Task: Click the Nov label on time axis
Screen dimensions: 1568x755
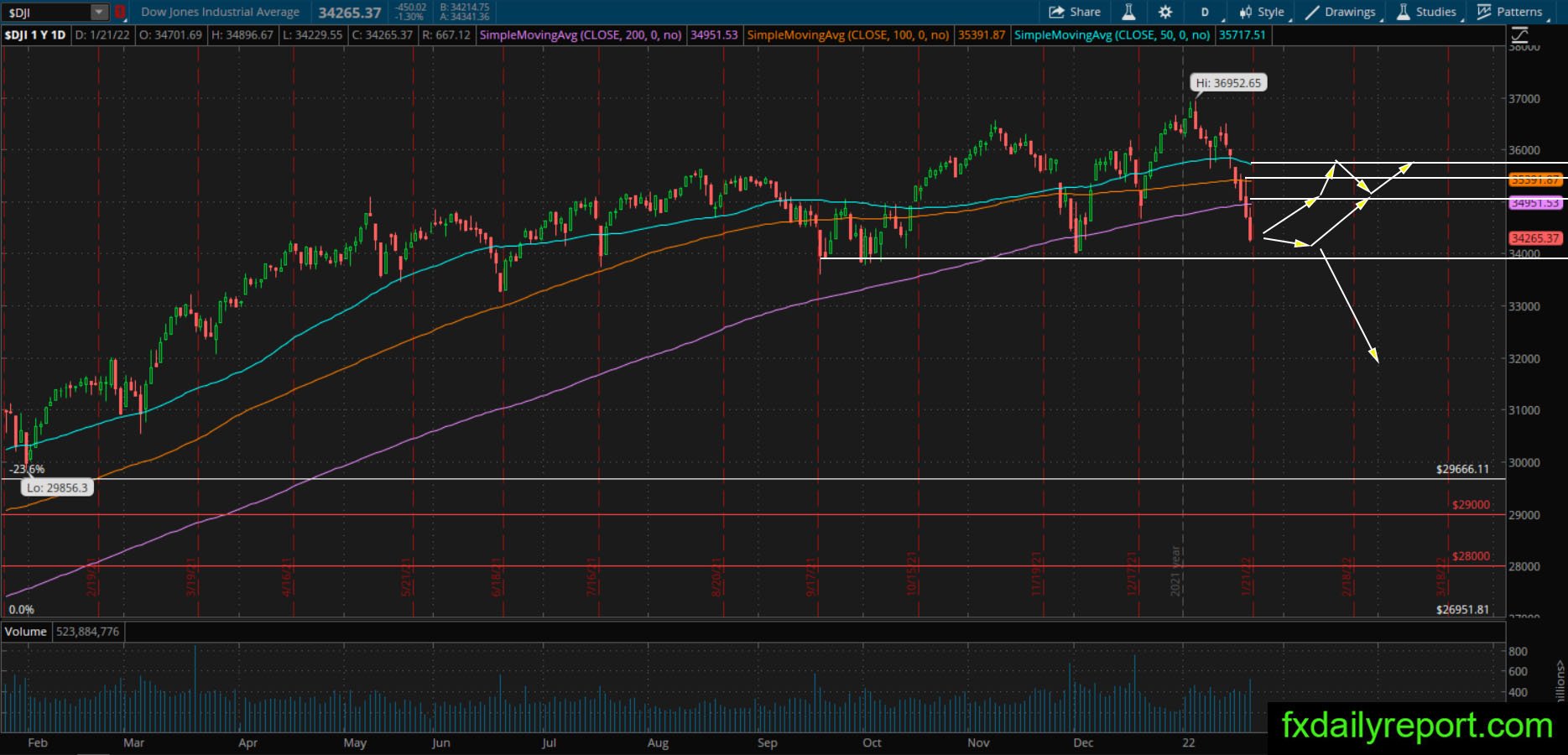Action: 978,742
